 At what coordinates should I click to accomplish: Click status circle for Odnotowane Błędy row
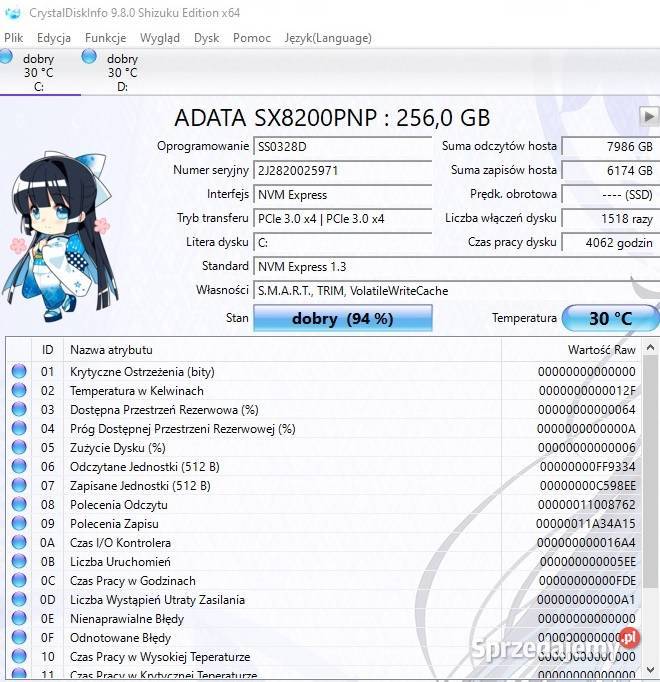tap(19, 638)
